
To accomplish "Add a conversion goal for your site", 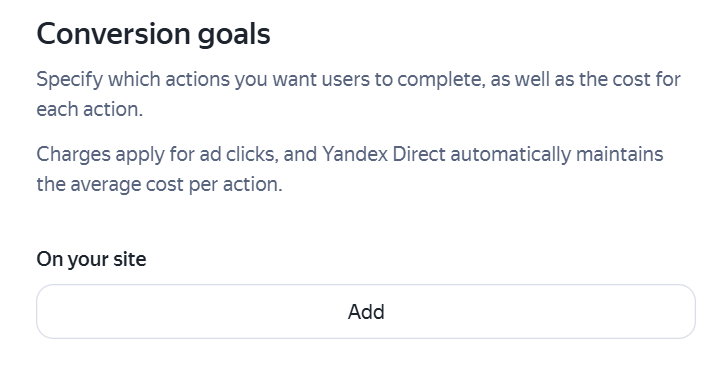I will click(366, 312).
